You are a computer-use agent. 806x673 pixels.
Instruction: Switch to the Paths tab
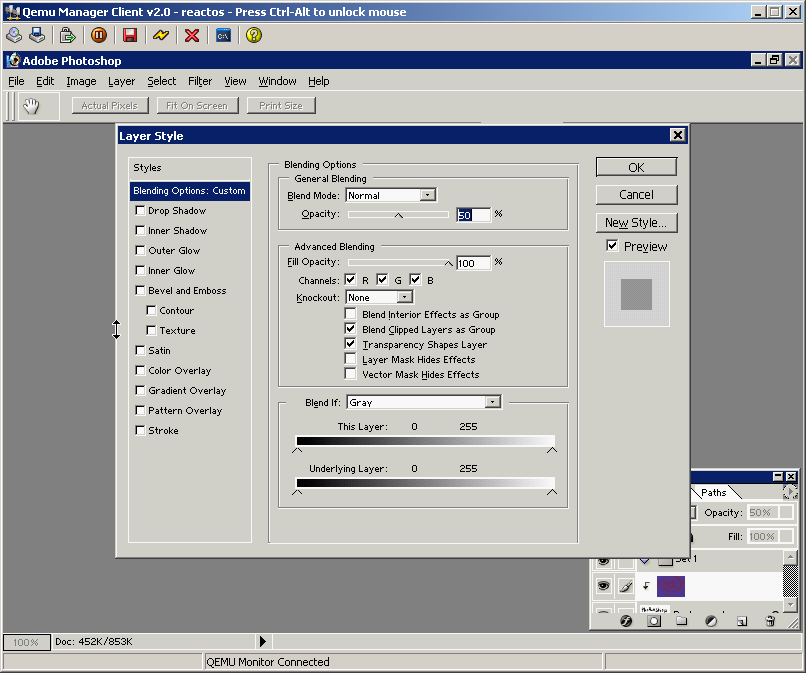(x=714, y=492)
